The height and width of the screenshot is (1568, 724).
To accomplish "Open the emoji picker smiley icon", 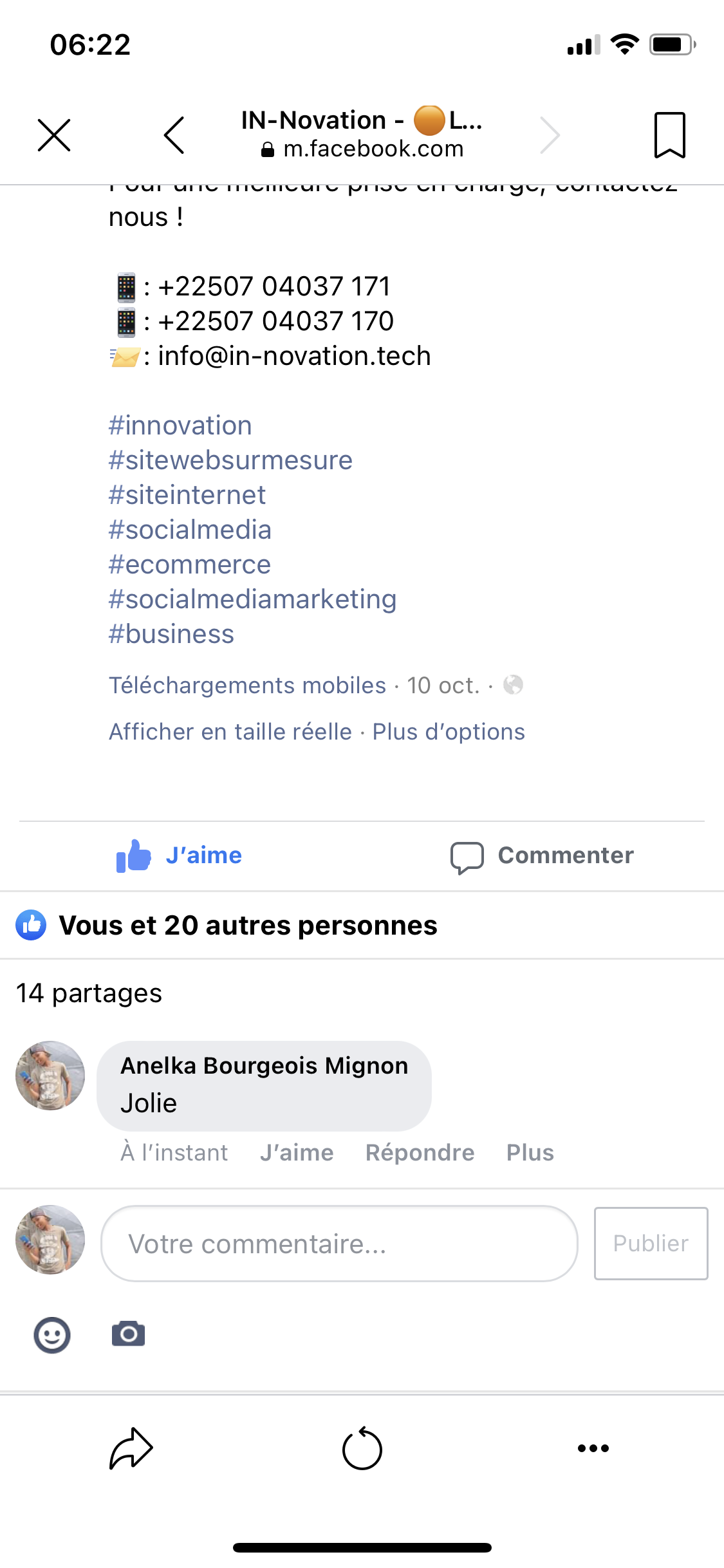I will [x=52, y=1335].
